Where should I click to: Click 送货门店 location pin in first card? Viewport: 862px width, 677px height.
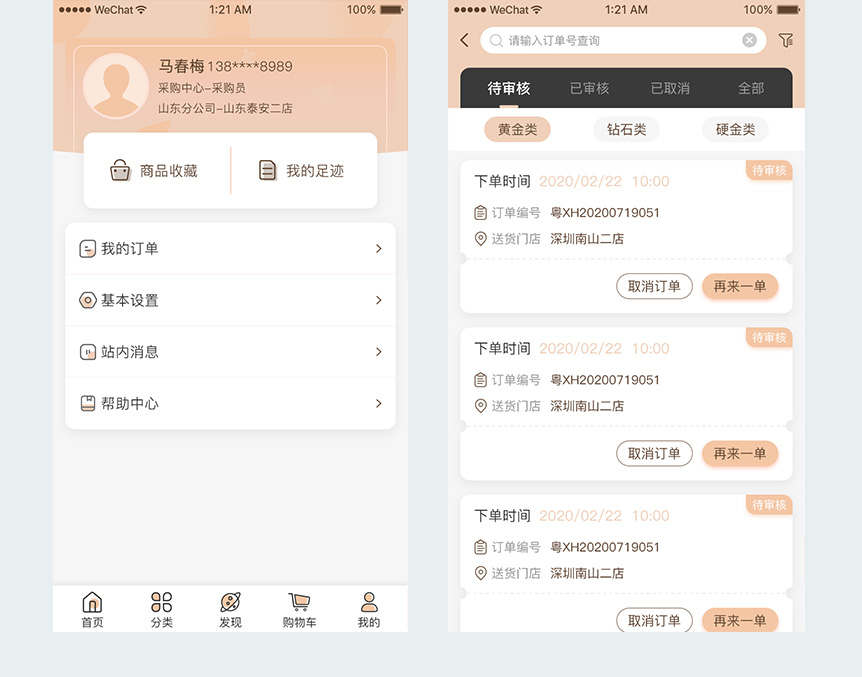pyautogui.click(x=480, y=239)
